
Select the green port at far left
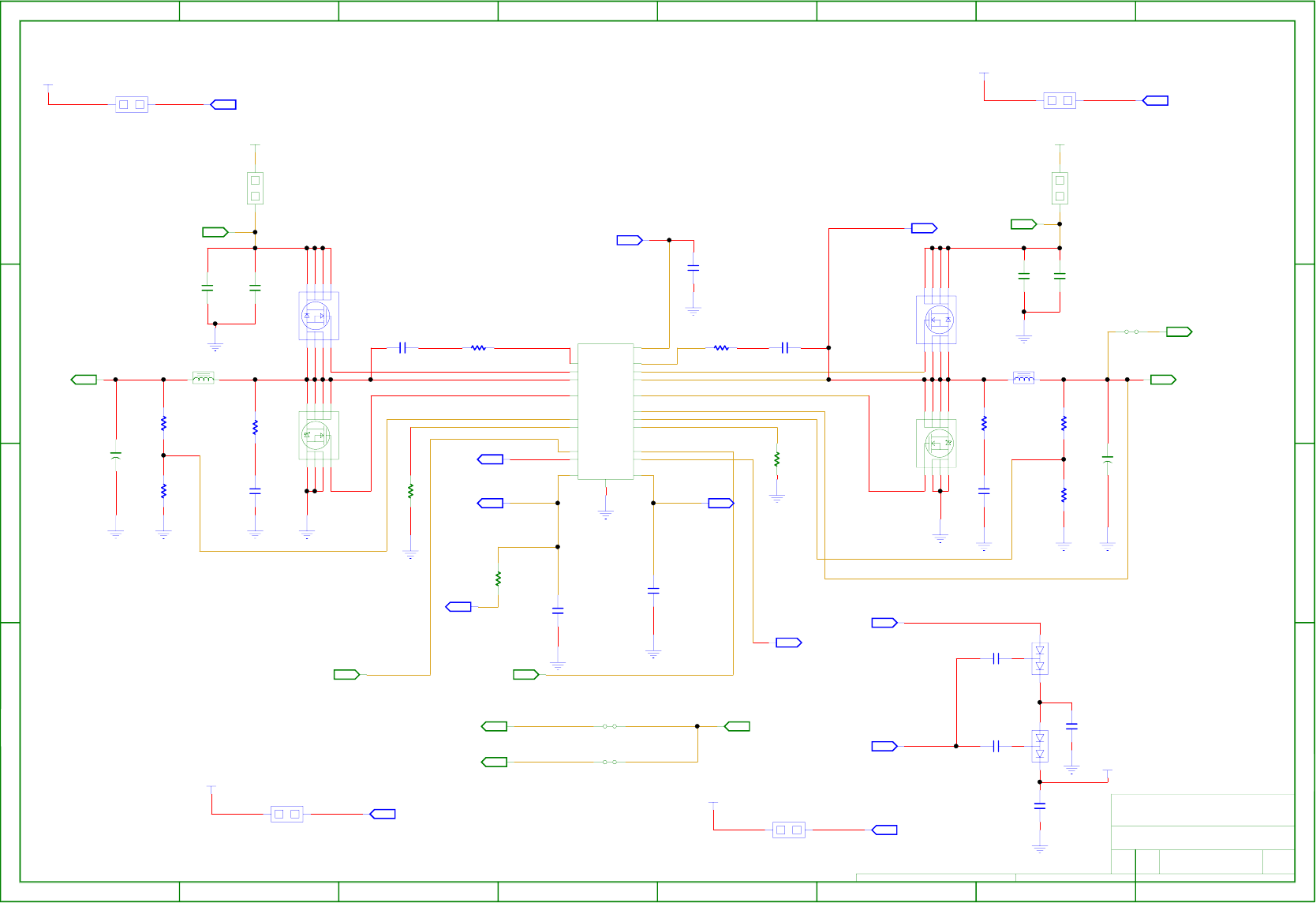84,380
